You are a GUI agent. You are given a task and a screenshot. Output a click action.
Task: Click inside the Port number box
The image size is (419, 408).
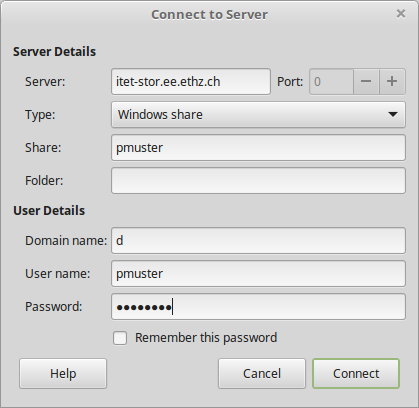pyautogui.click(x=331, y=82)
